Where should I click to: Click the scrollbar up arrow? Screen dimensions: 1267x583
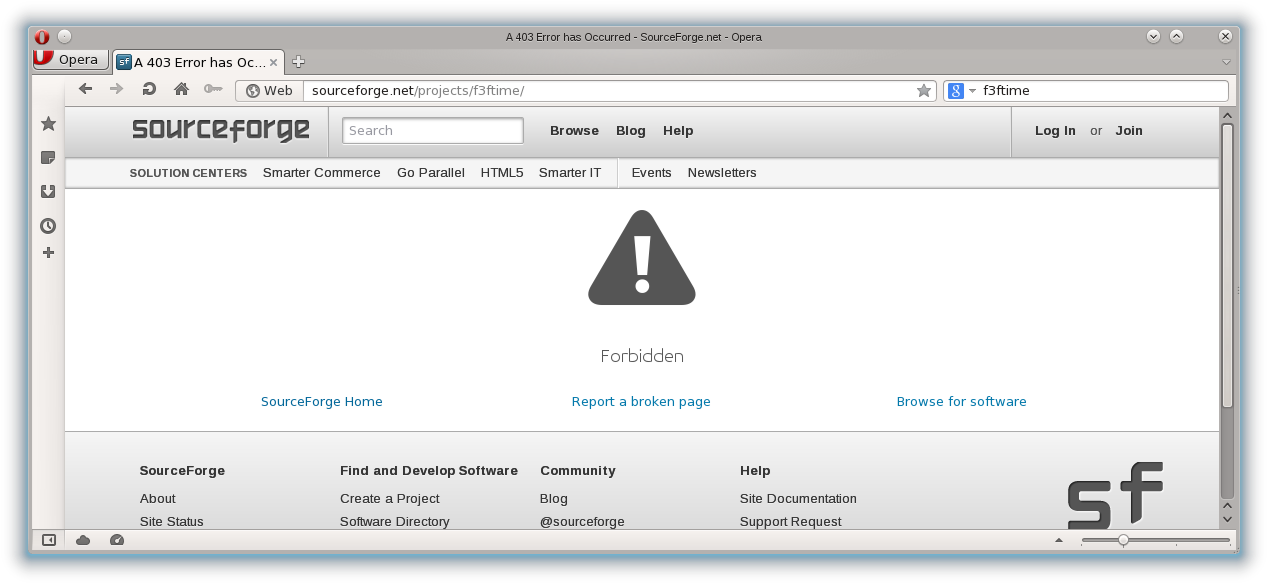click(x=1227, y=115)
